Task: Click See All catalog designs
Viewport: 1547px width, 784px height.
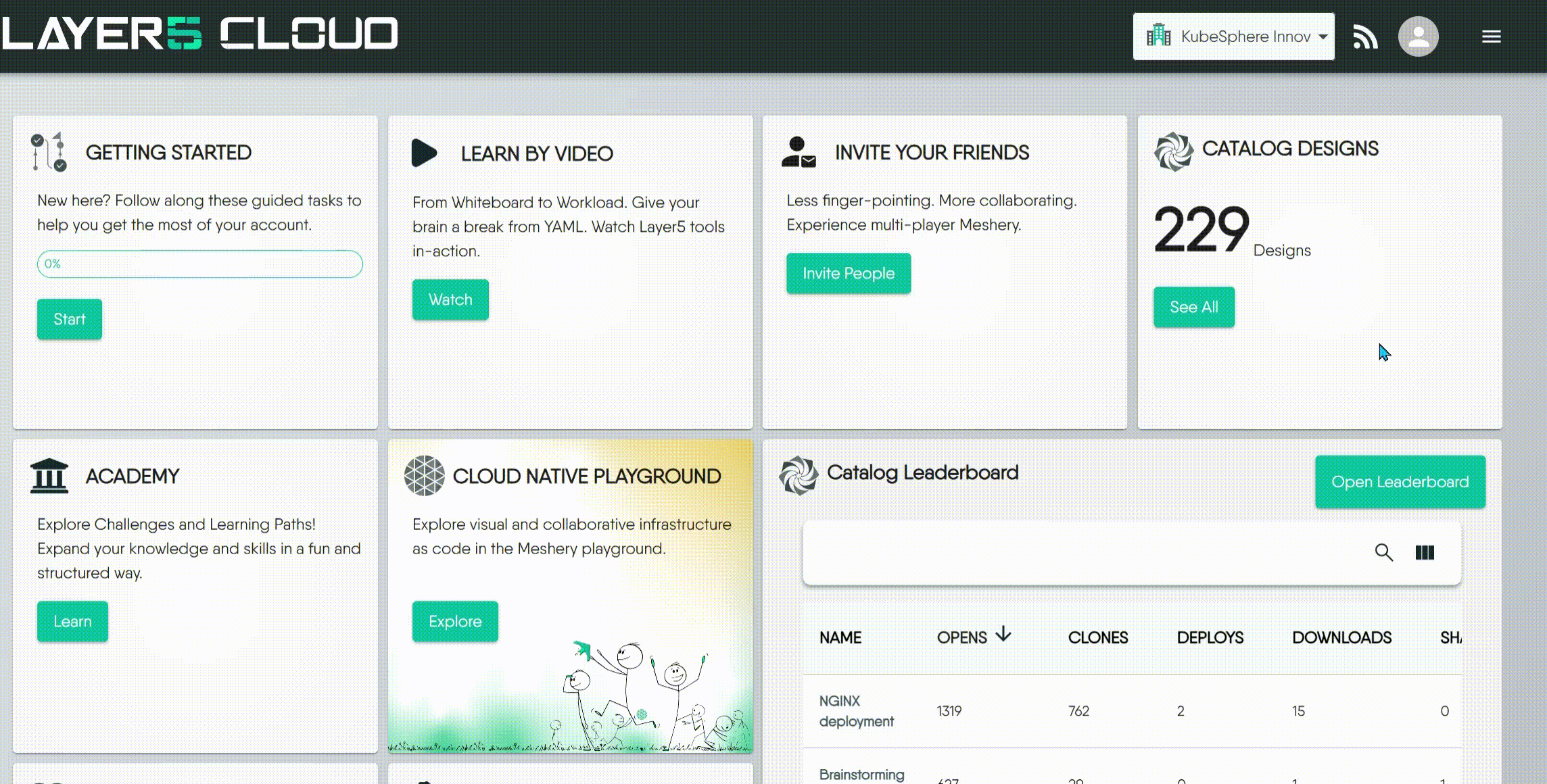Action: pos(1193,307)
